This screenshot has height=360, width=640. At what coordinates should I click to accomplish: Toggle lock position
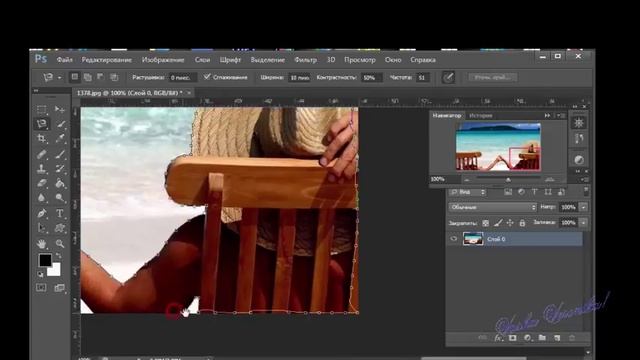point(510,223)
